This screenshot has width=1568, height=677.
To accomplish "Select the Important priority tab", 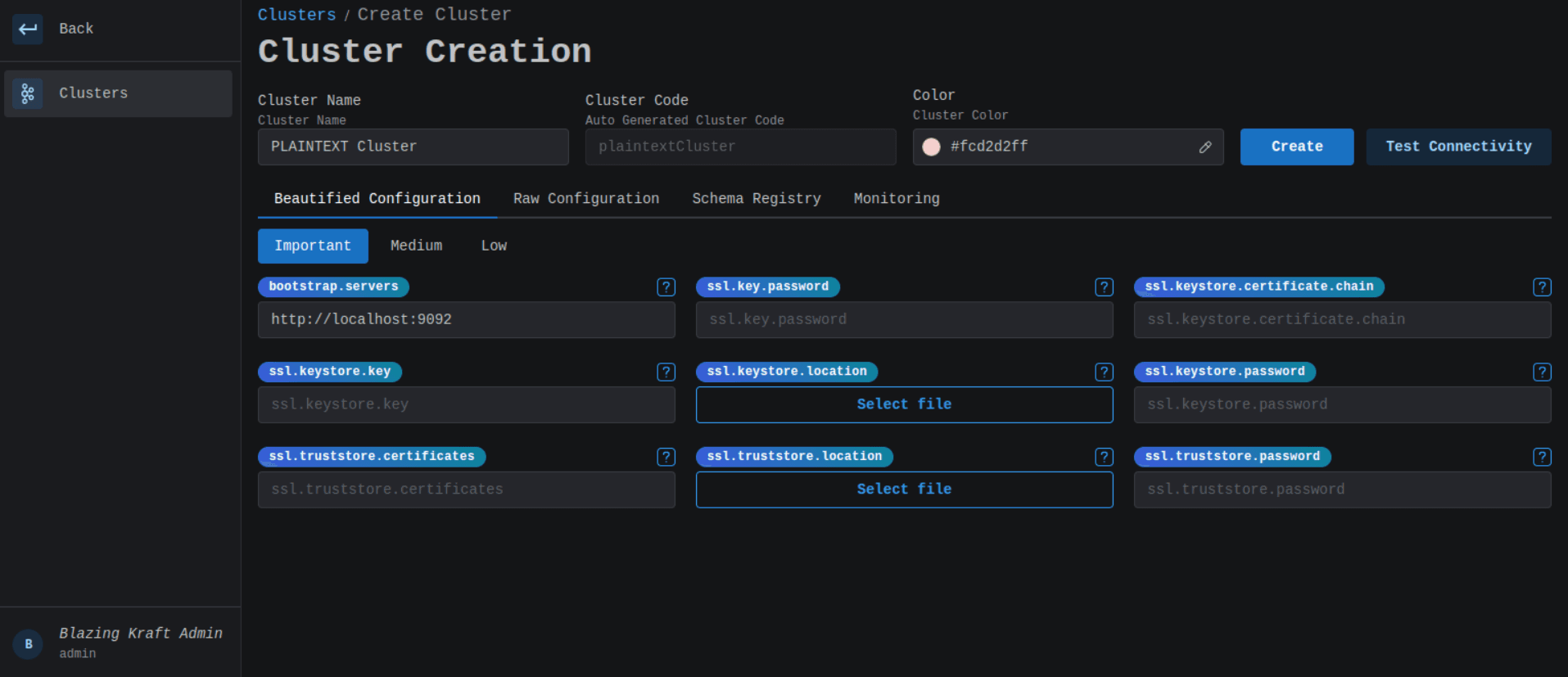I will coord(313,246).
